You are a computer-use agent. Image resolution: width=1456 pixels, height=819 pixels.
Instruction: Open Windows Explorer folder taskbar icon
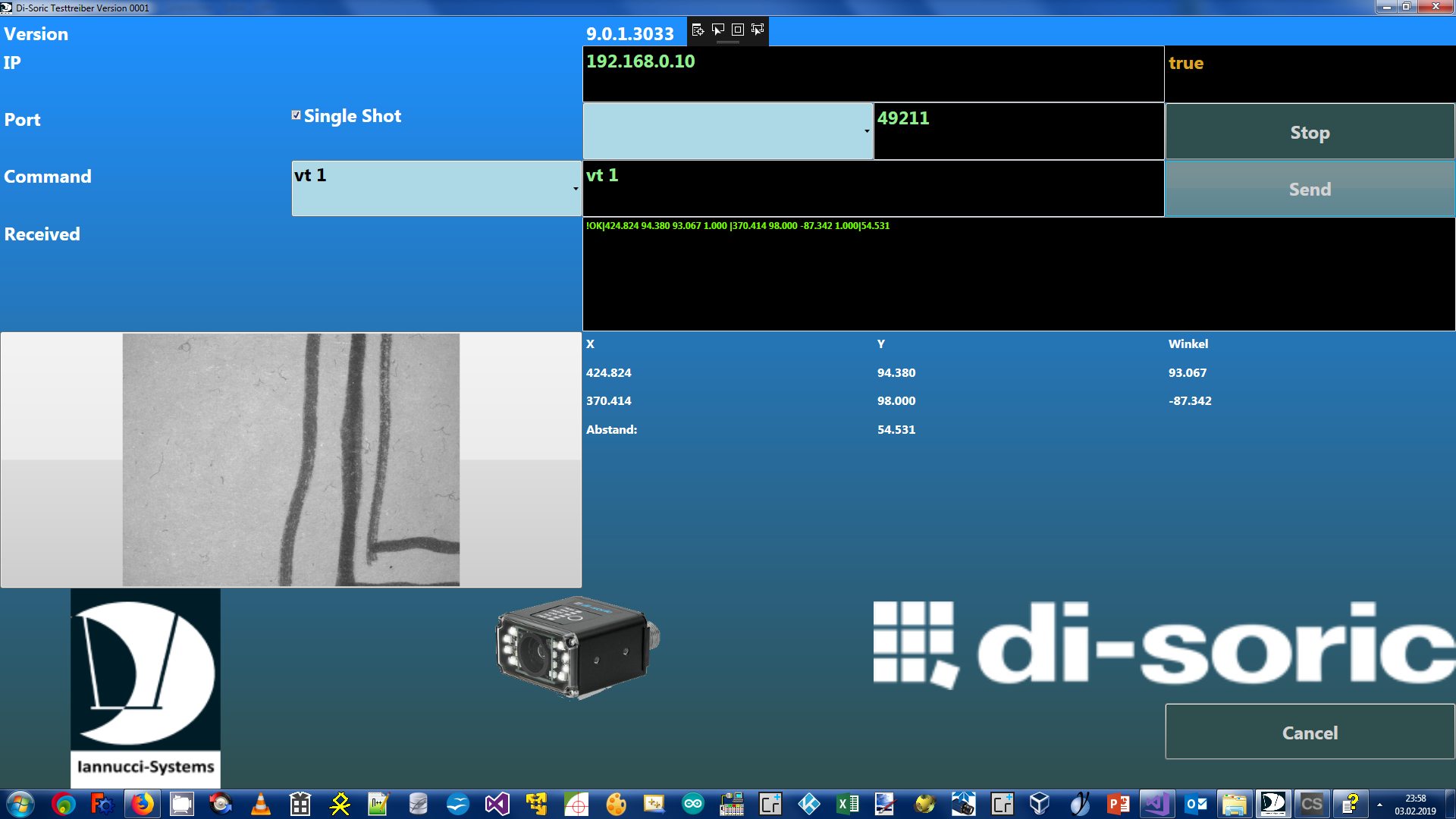[x=1235, y=804]
